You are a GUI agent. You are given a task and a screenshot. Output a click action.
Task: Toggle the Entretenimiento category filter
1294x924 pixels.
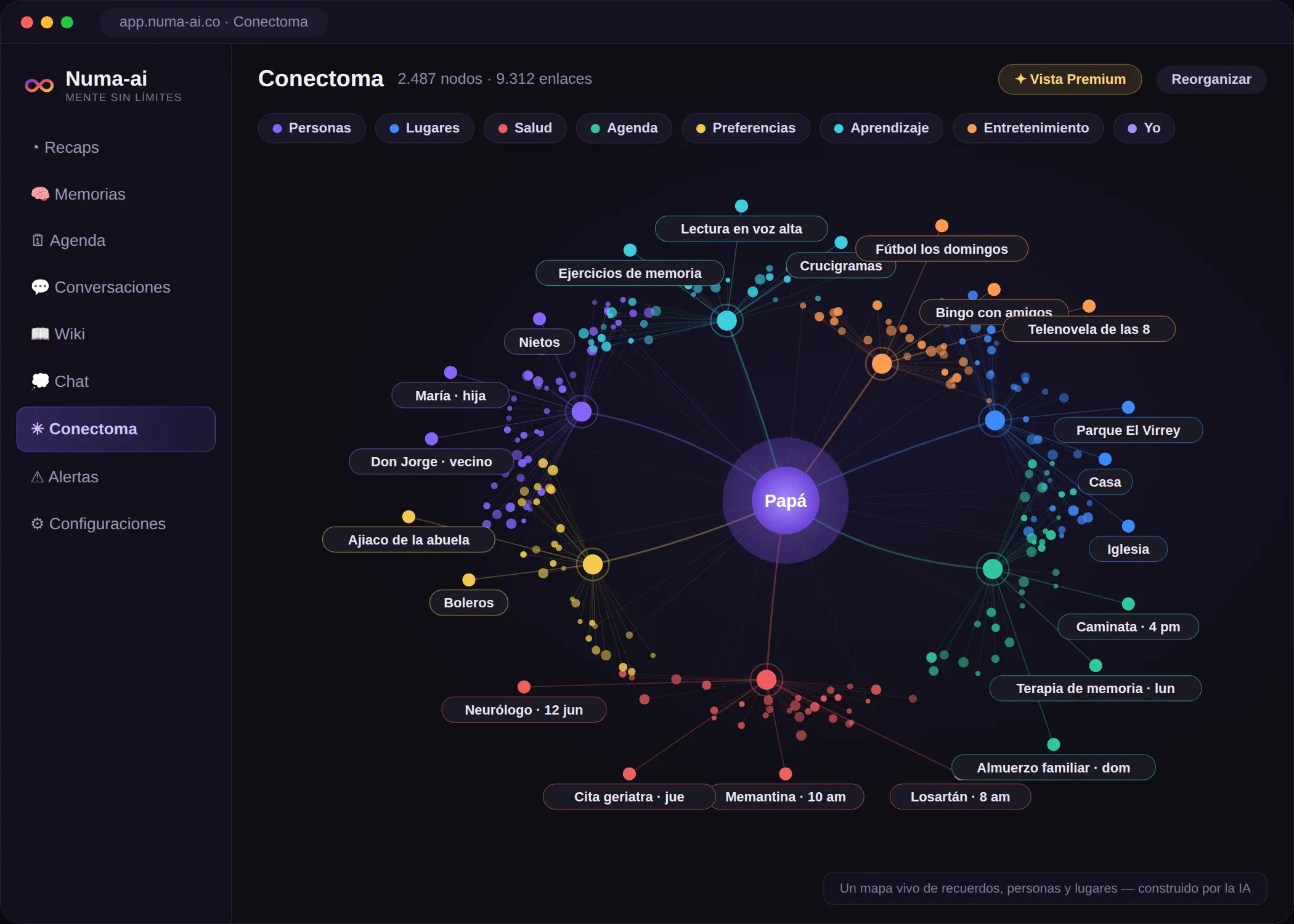pos(1028,128)
